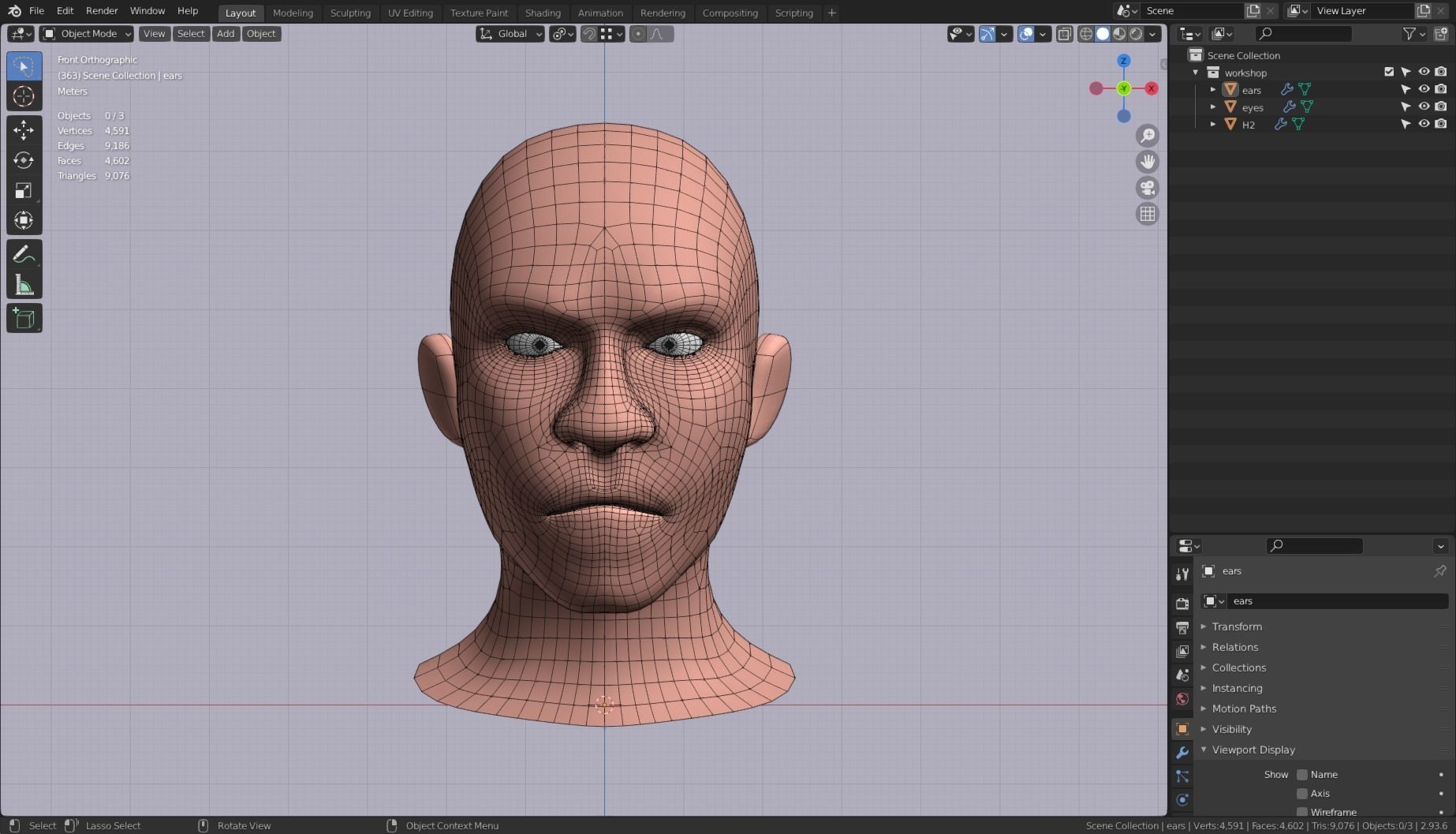Image resolution: width=1456 pixels, height=834 pixels.
Task: Open the Global orientation dropdown
Action: click(510, 33)
